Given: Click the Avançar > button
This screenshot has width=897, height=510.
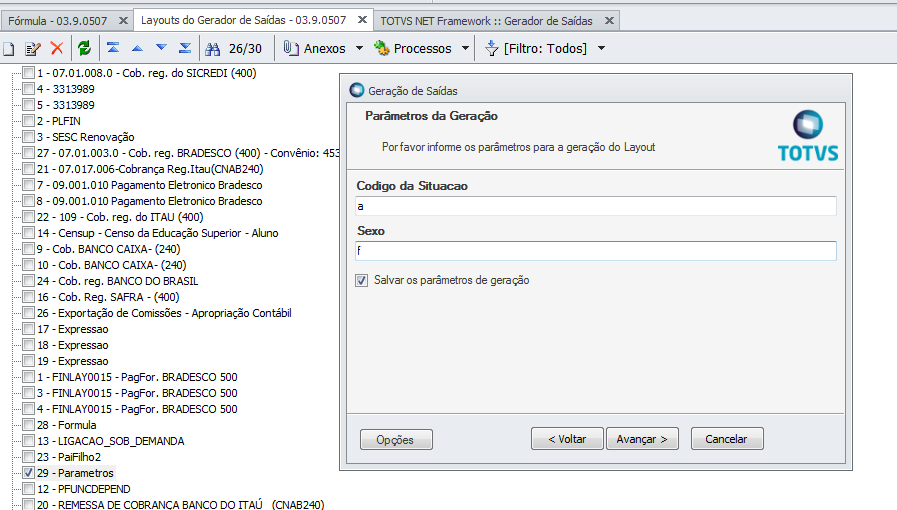Looking at the screenshot, I should 642,439.
